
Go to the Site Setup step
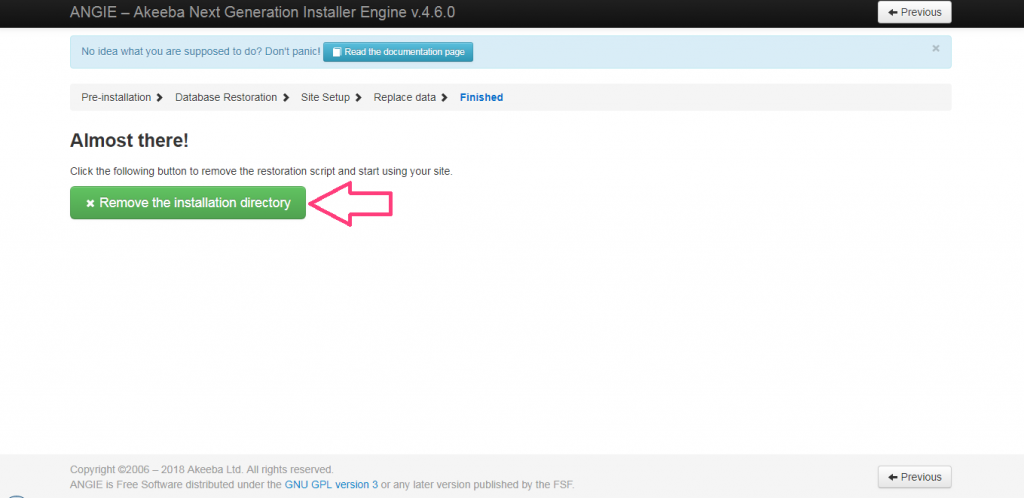click(x=325, y=97)
